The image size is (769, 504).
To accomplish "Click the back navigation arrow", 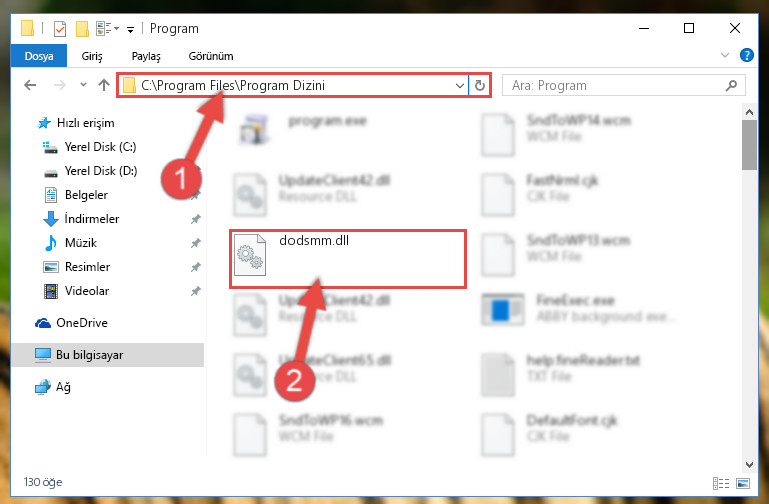I will coord(30,85).
